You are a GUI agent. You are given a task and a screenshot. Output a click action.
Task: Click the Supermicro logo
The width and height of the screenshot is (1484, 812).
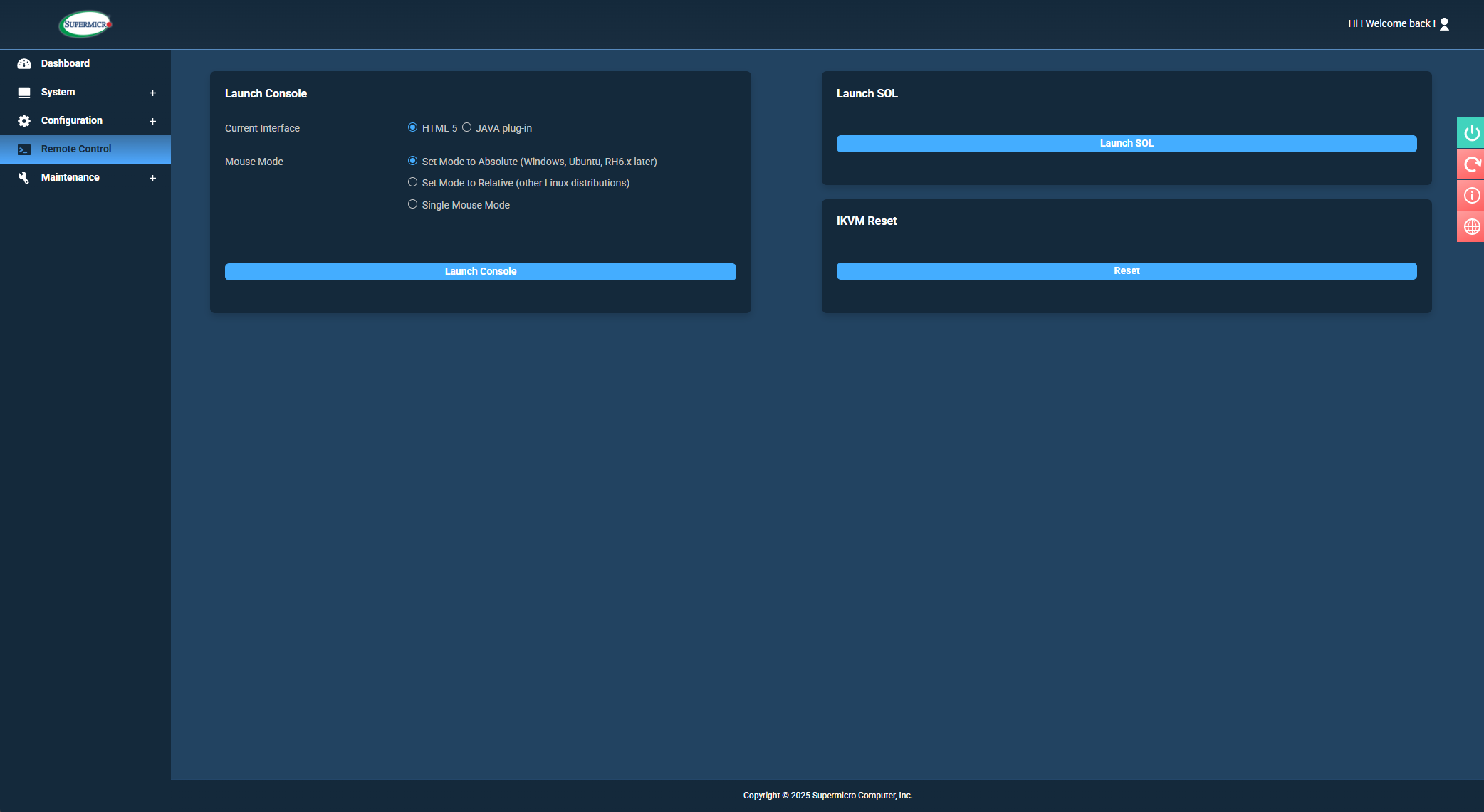coord(85,24)
